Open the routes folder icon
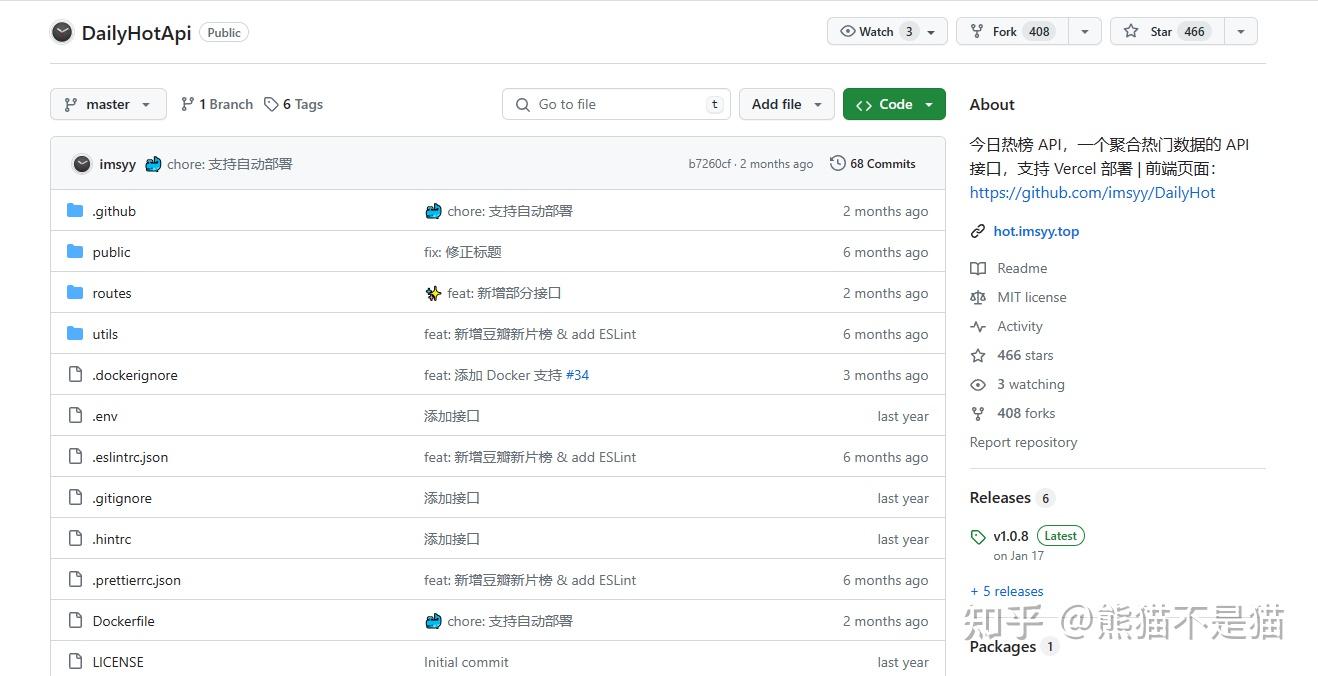The image size is (1318, 676). pyautogui.click(x=74, y=292)
